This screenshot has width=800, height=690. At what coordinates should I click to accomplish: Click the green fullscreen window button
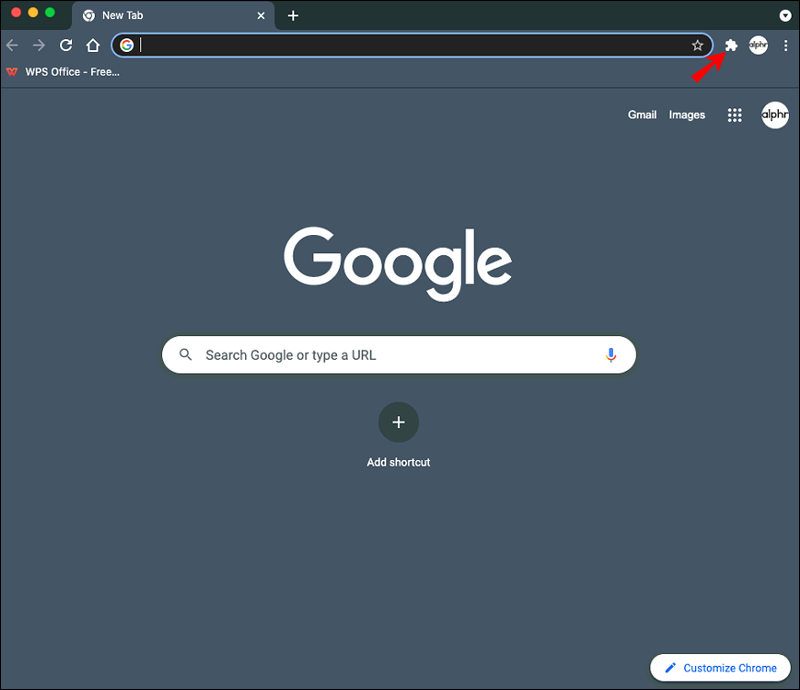pyautogui.click(x=50, y=13)
